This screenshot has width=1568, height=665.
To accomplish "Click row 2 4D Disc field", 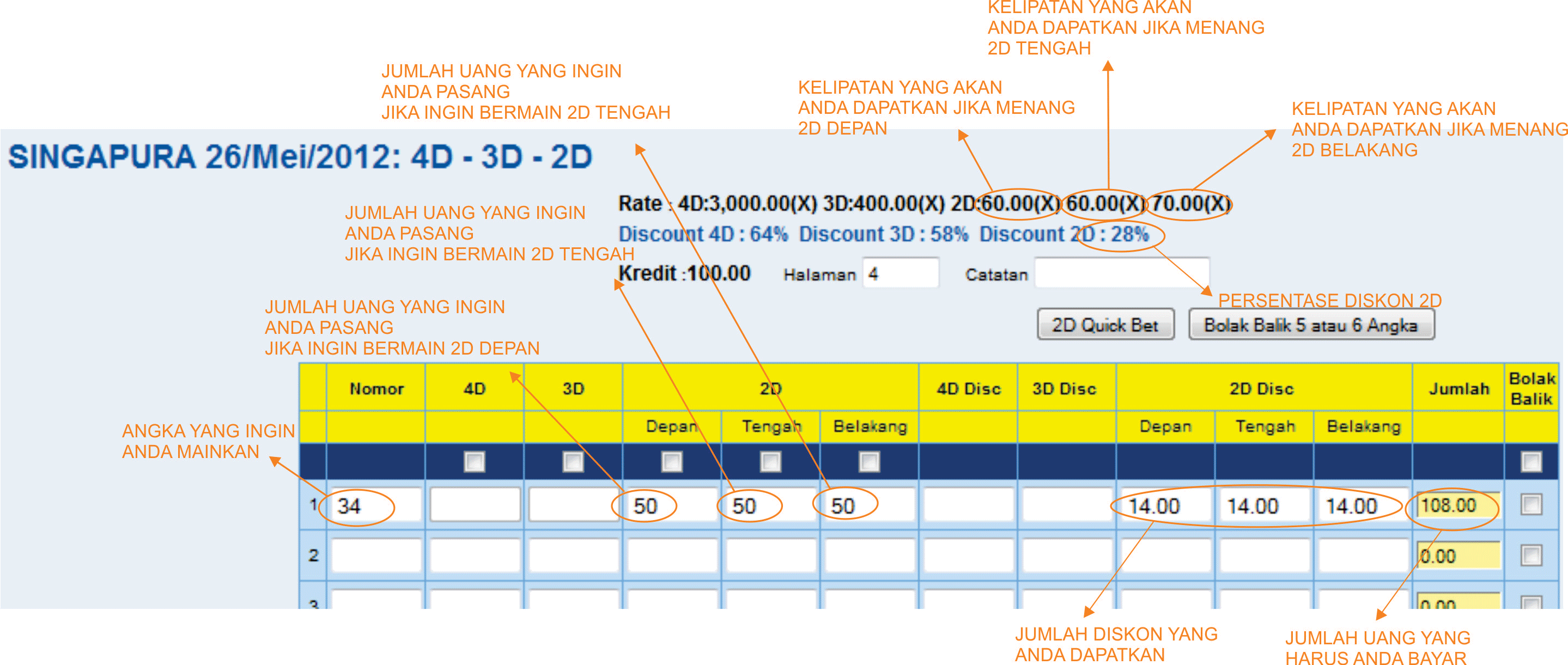I will coord(969,556).
